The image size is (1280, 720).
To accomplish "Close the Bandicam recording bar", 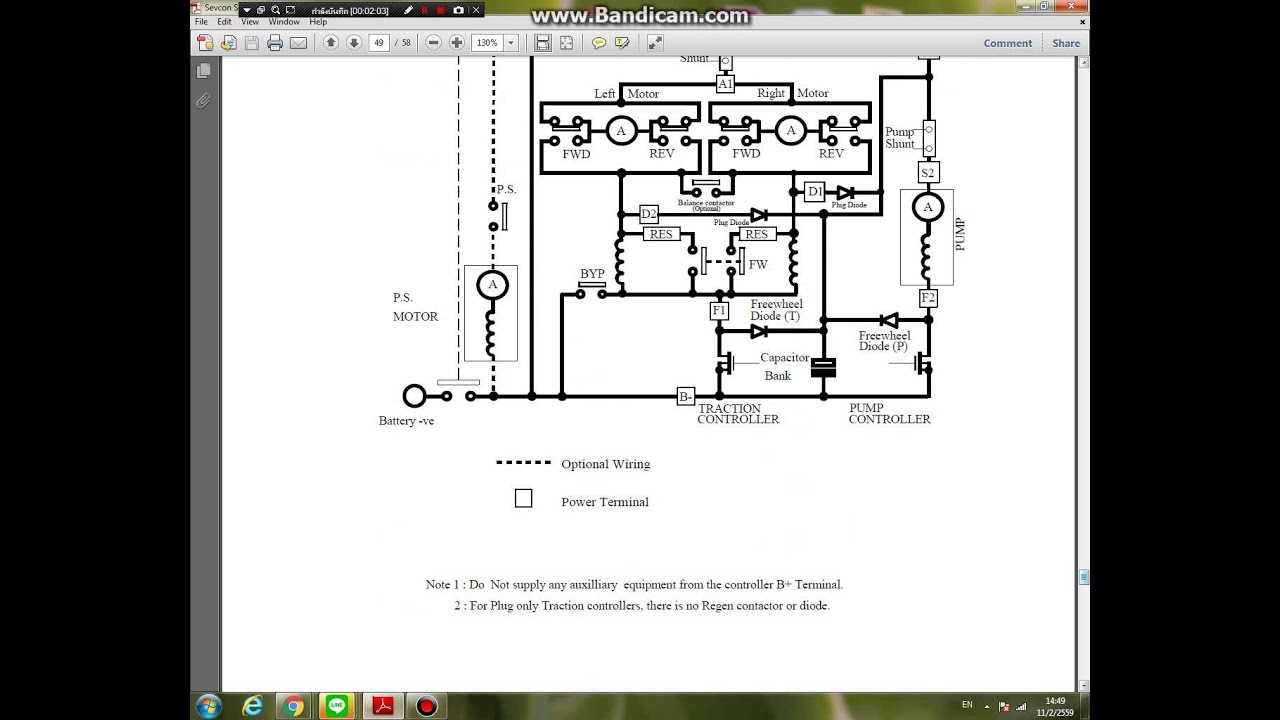I will point(476,10).
